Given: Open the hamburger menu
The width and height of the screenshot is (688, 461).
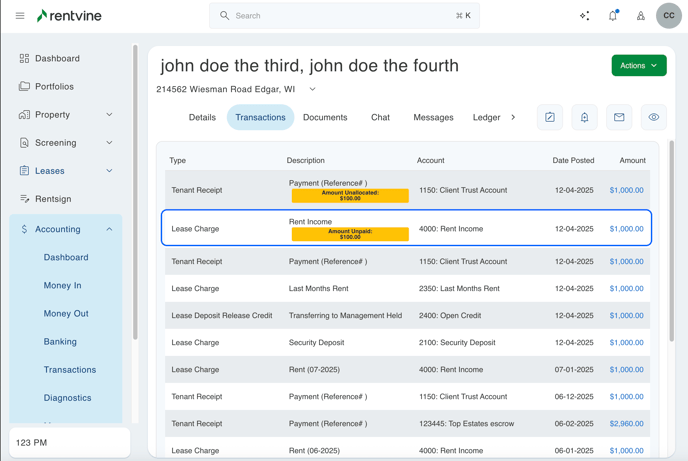Looking at the screenshot, I should point(20,16).
